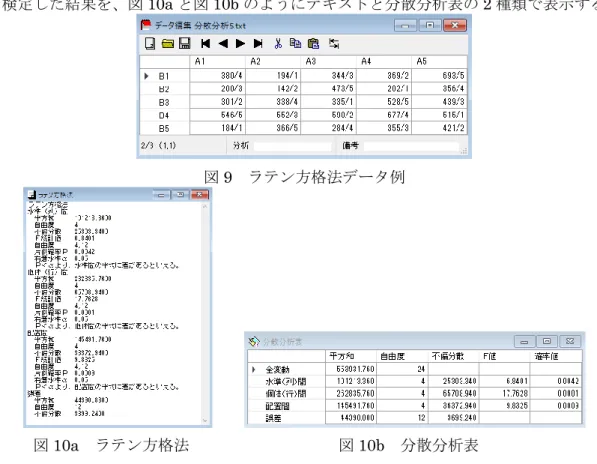Click the 備考 input field in status bar
Viewport: 597px width, 464px height.
click(411, 146)
